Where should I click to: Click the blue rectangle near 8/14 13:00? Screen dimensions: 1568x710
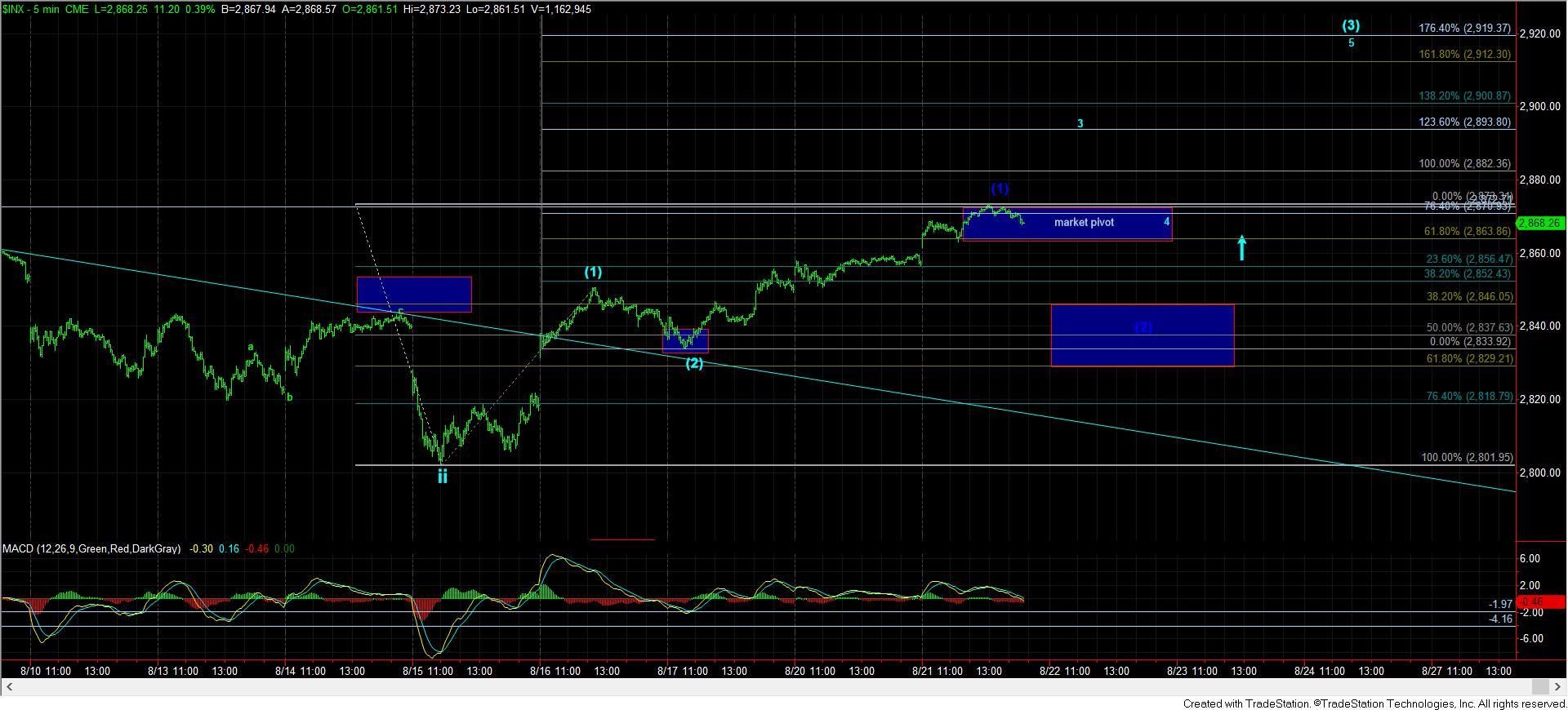(x=413, y=294)
